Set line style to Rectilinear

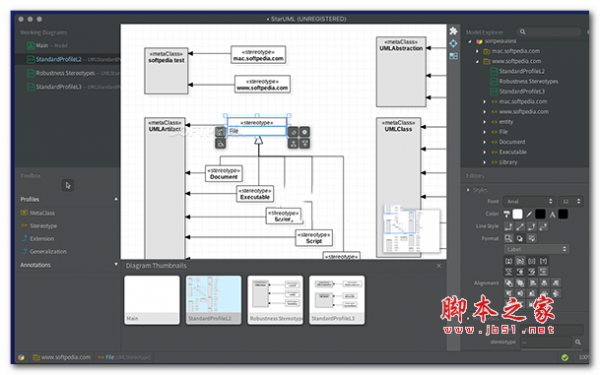[x=508, y=227]
